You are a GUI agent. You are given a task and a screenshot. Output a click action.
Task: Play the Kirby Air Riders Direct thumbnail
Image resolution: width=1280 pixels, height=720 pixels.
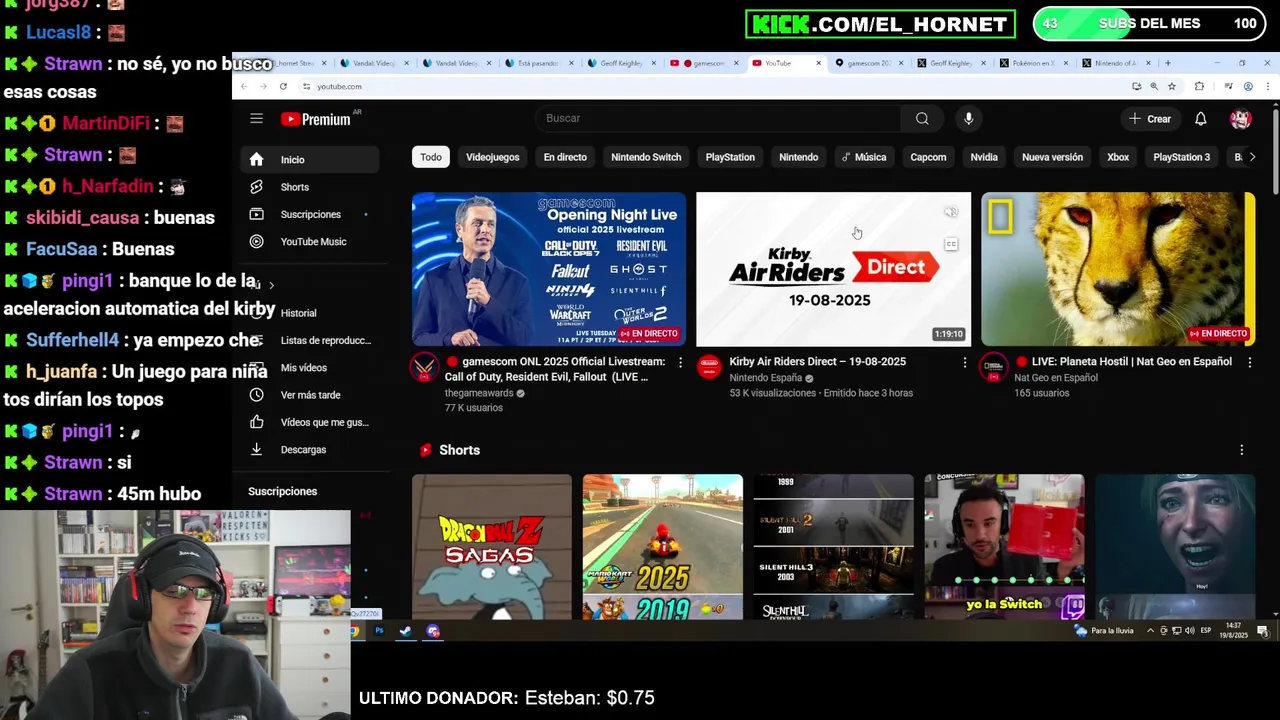coord(833,269)
